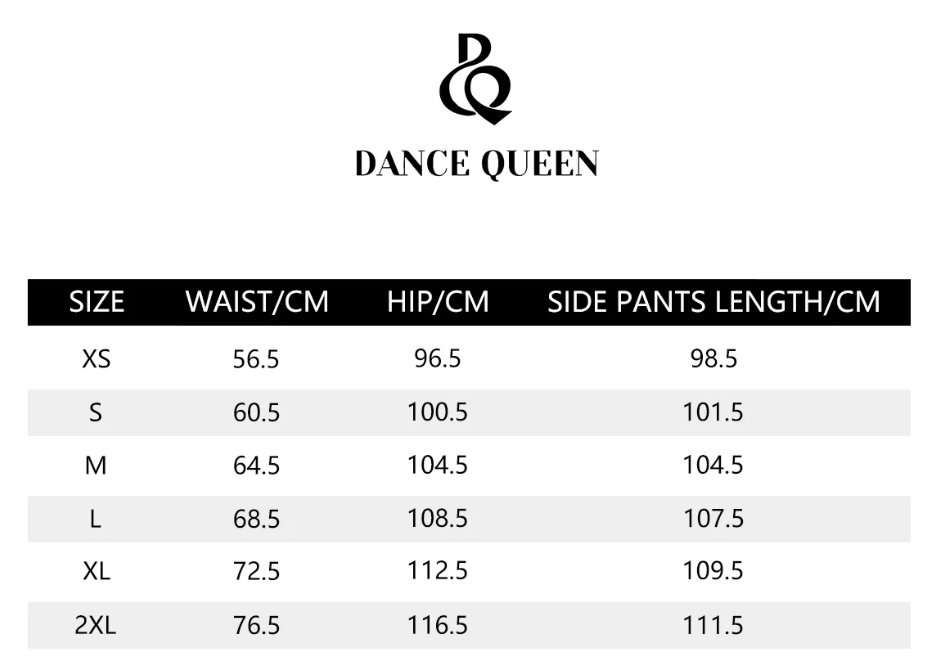Click the 98.5 pants length for XS
This screenshot has height=671, width=939.
pyautogui.click(x=713, y=359)
